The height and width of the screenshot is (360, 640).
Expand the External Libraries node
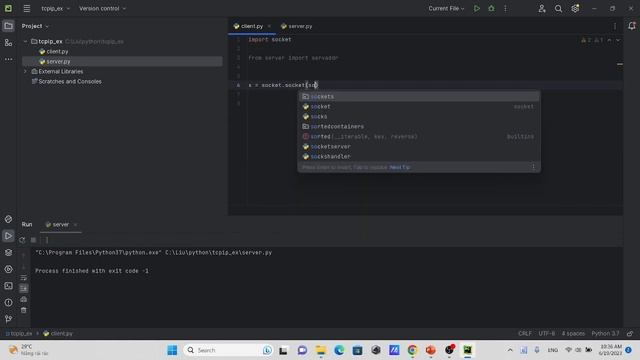[x=25, y=71]
